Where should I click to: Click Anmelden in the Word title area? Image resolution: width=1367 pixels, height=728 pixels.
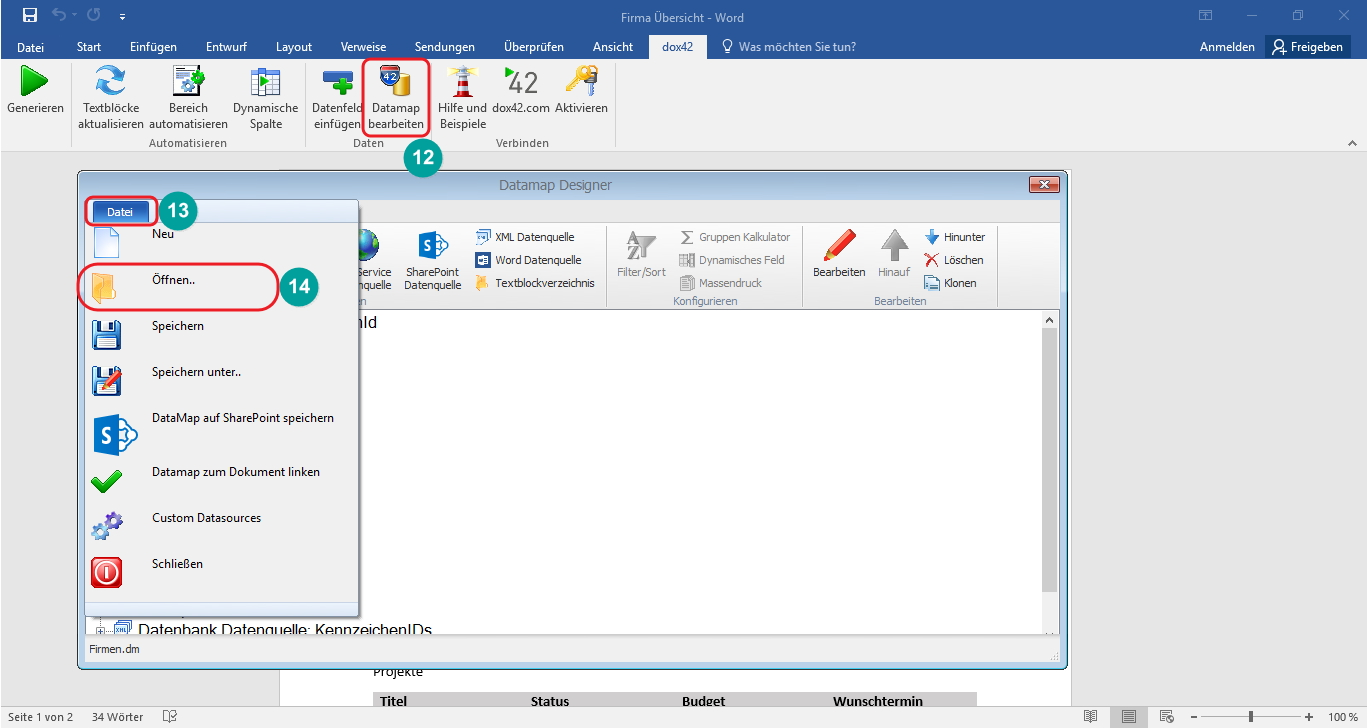click(x=1227, y=47)
